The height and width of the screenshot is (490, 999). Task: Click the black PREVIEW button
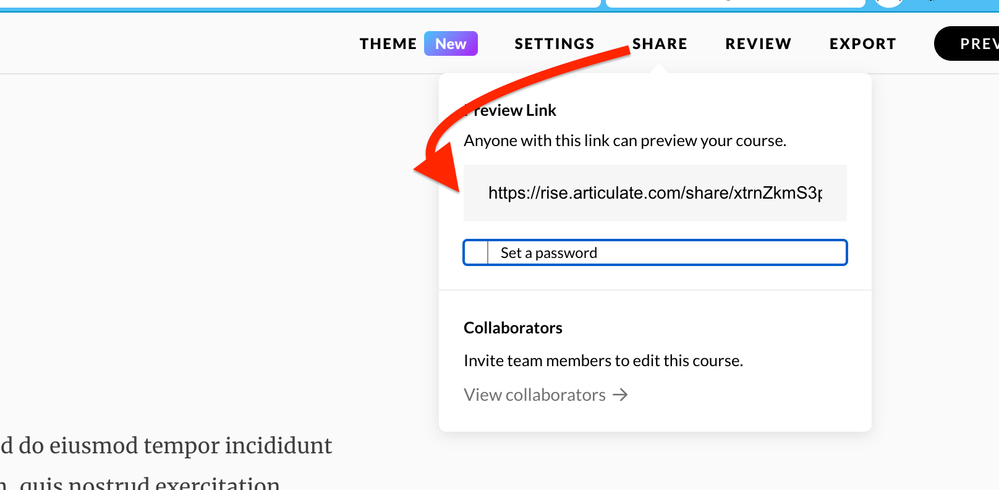[971, 44]
